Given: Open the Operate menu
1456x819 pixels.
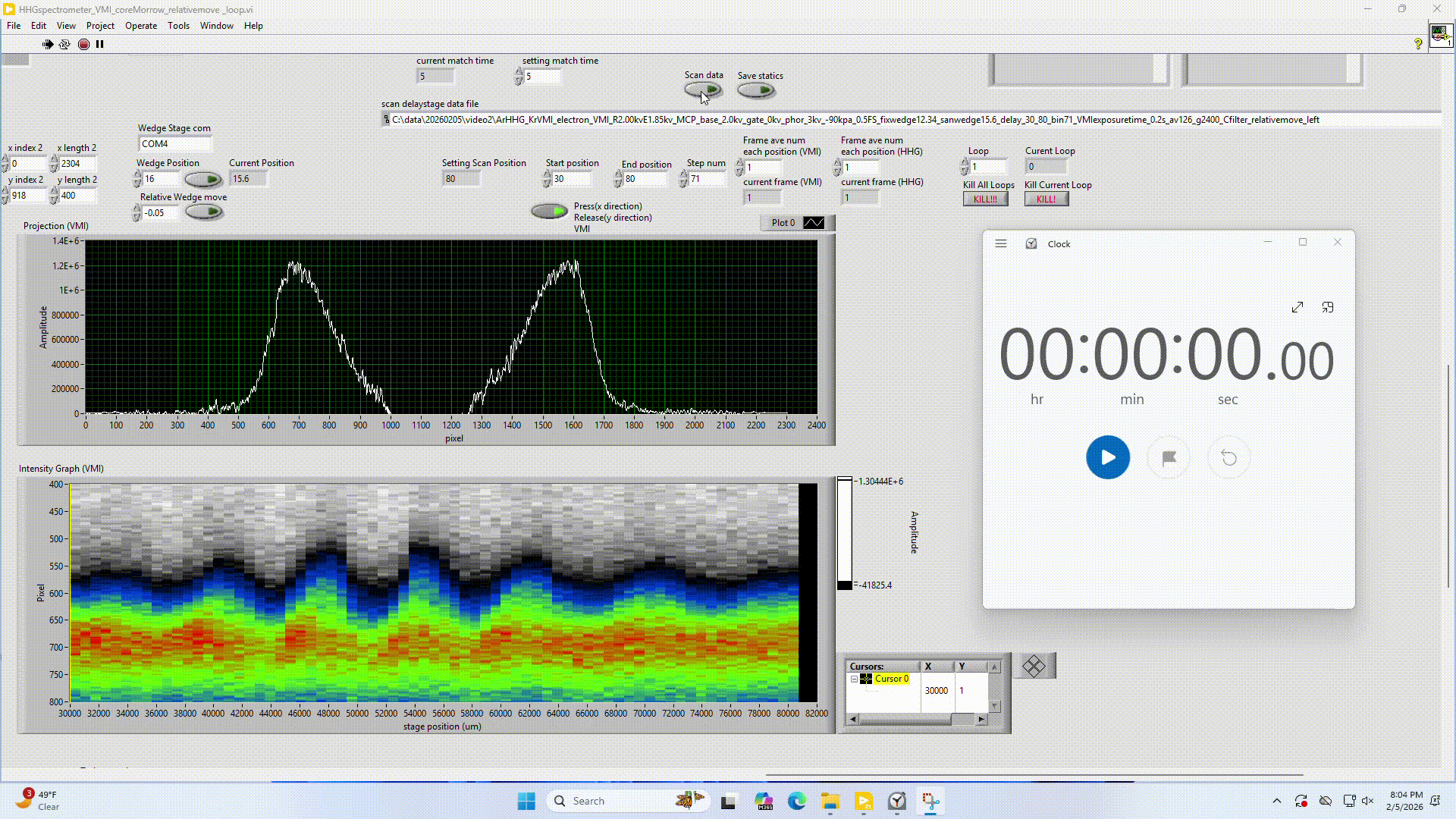Looking at the screenshot, I should click(141, 25).
